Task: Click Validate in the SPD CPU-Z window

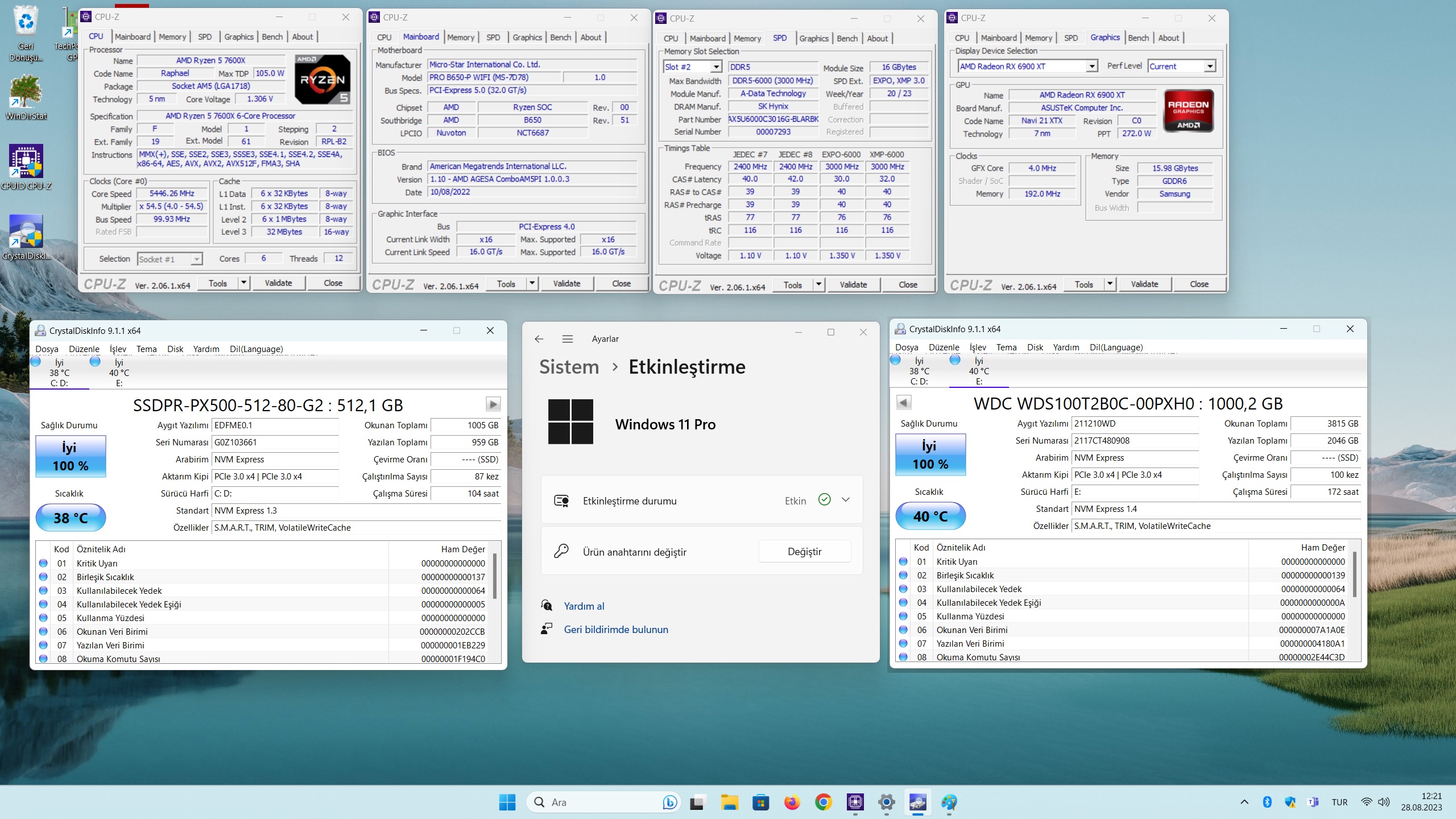Action: pos(853,284)
